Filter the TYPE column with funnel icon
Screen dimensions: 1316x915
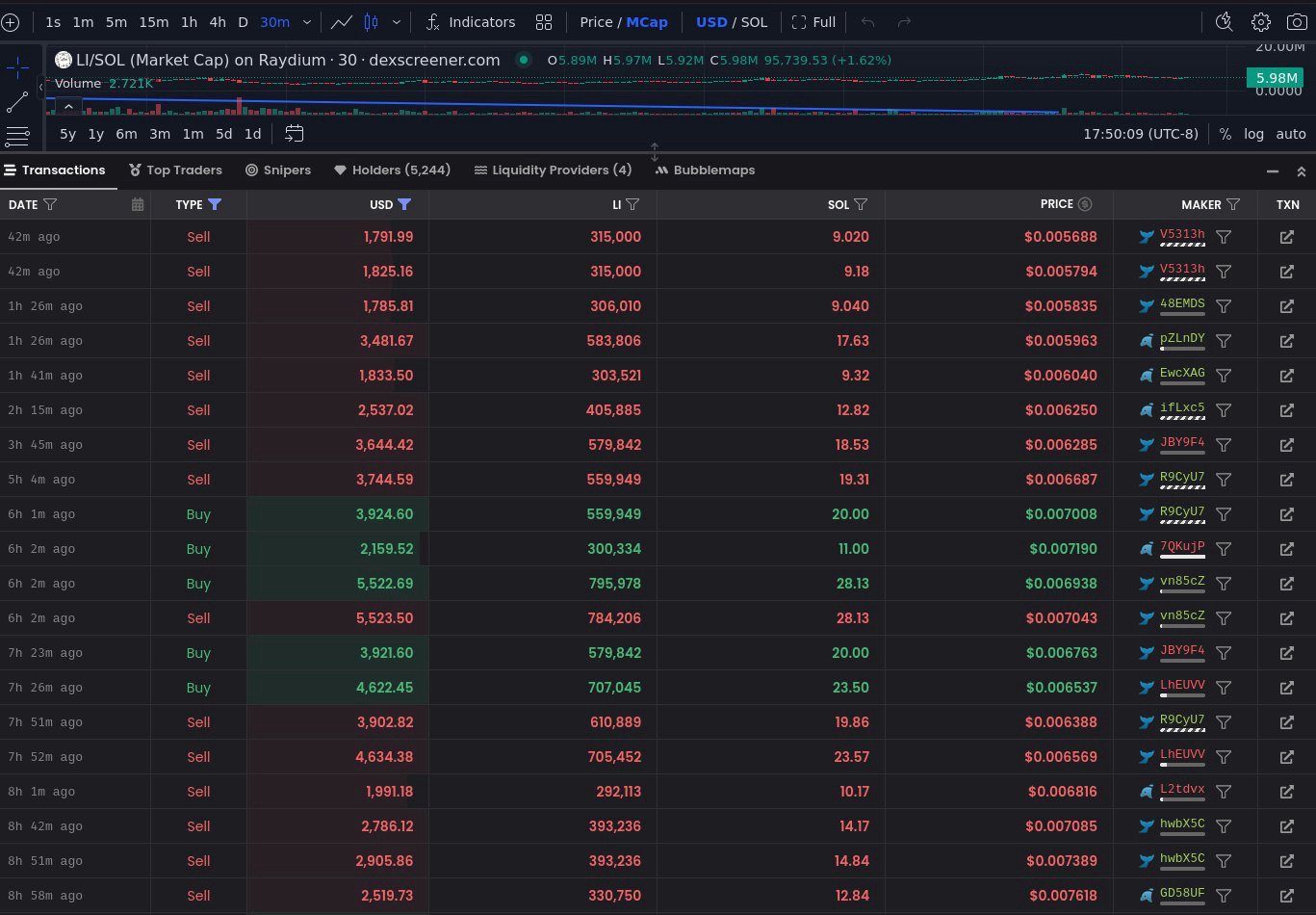click(x=215, y=204)
